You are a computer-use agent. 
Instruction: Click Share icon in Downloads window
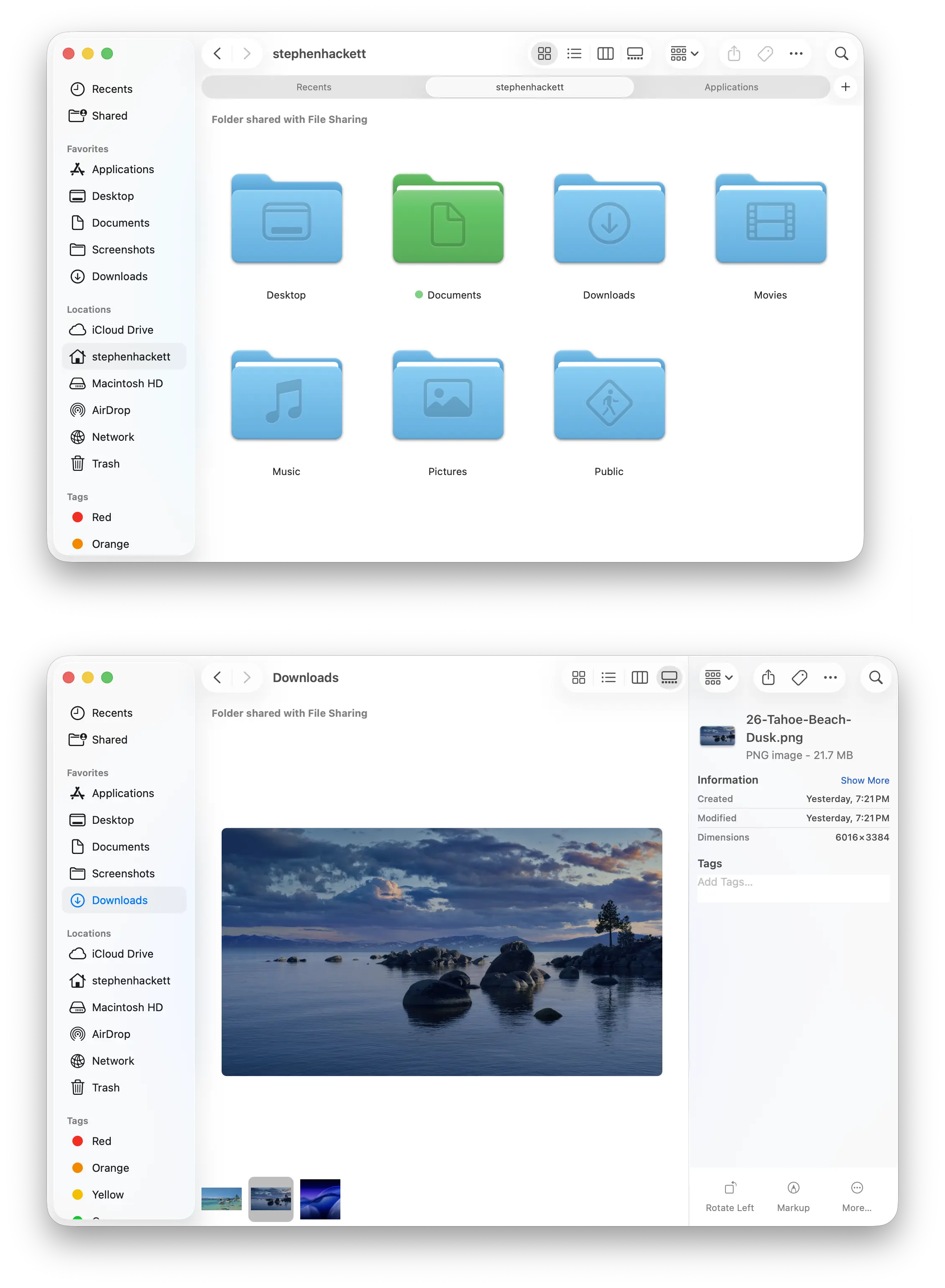(768, 678)
